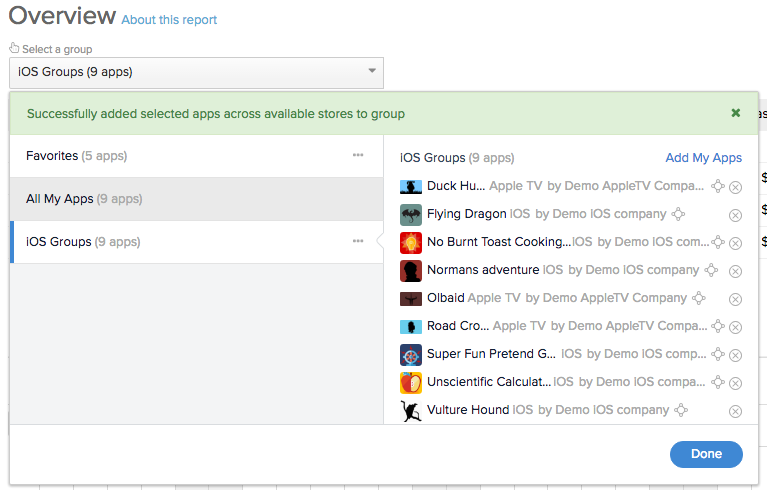Remove No Burnt Toast Cooking from group

(x=735, y=244)
